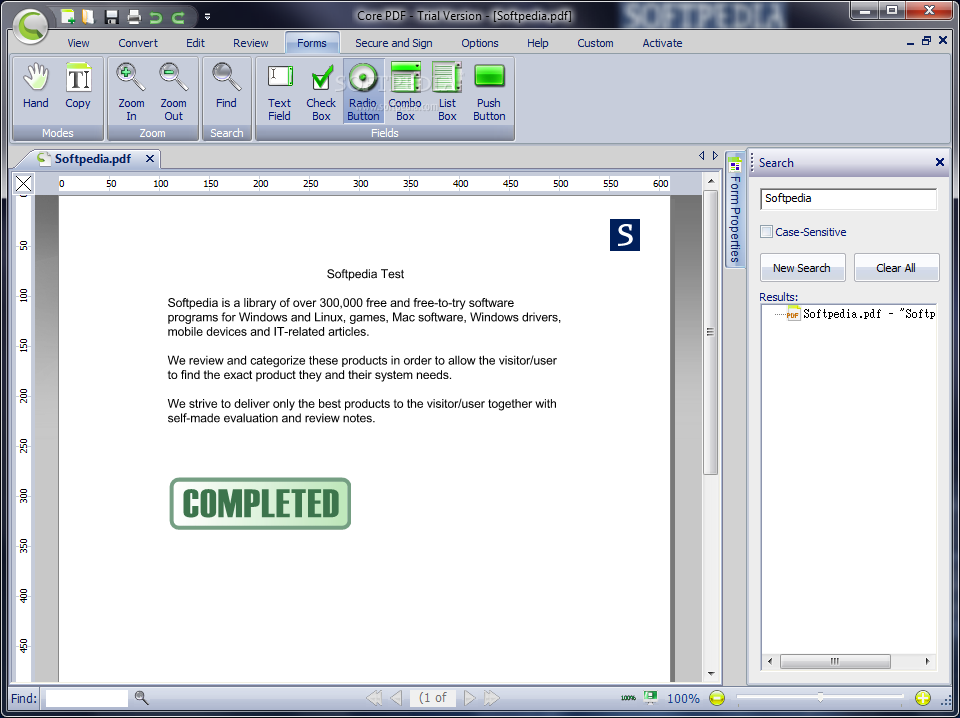The image size is (960, 718).
Task: Click the status bar find magnifier icon
Action: point(141,698)
